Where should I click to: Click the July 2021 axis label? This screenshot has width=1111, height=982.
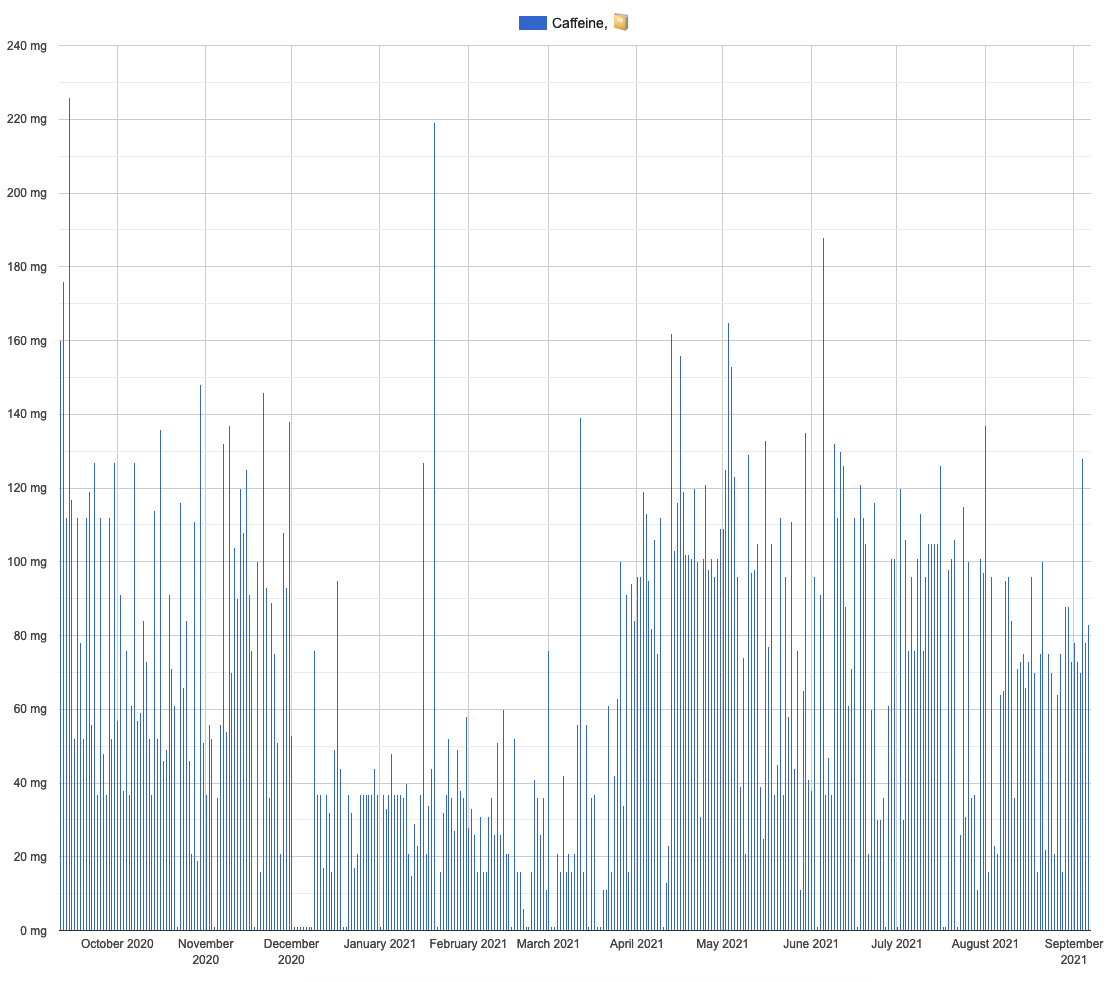pos(896,944)
